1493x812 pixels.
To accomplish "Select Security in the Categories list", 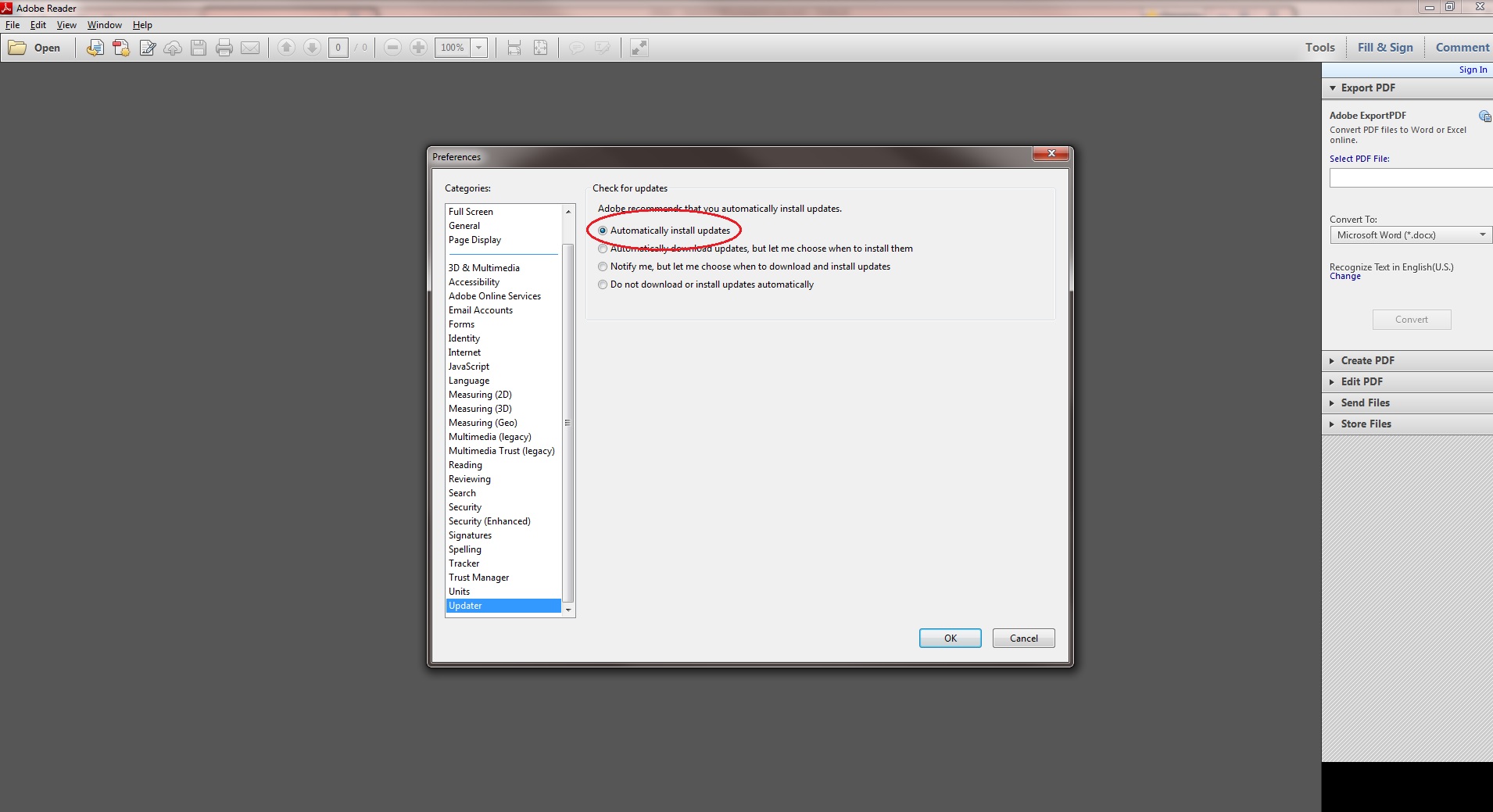I will point(464,506).
